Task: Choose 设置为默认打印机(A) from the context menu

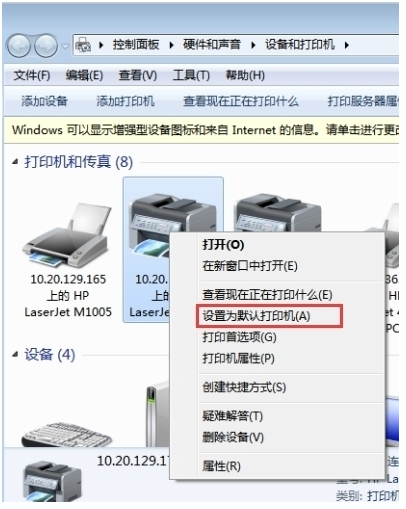Action: tap(256, 316)
